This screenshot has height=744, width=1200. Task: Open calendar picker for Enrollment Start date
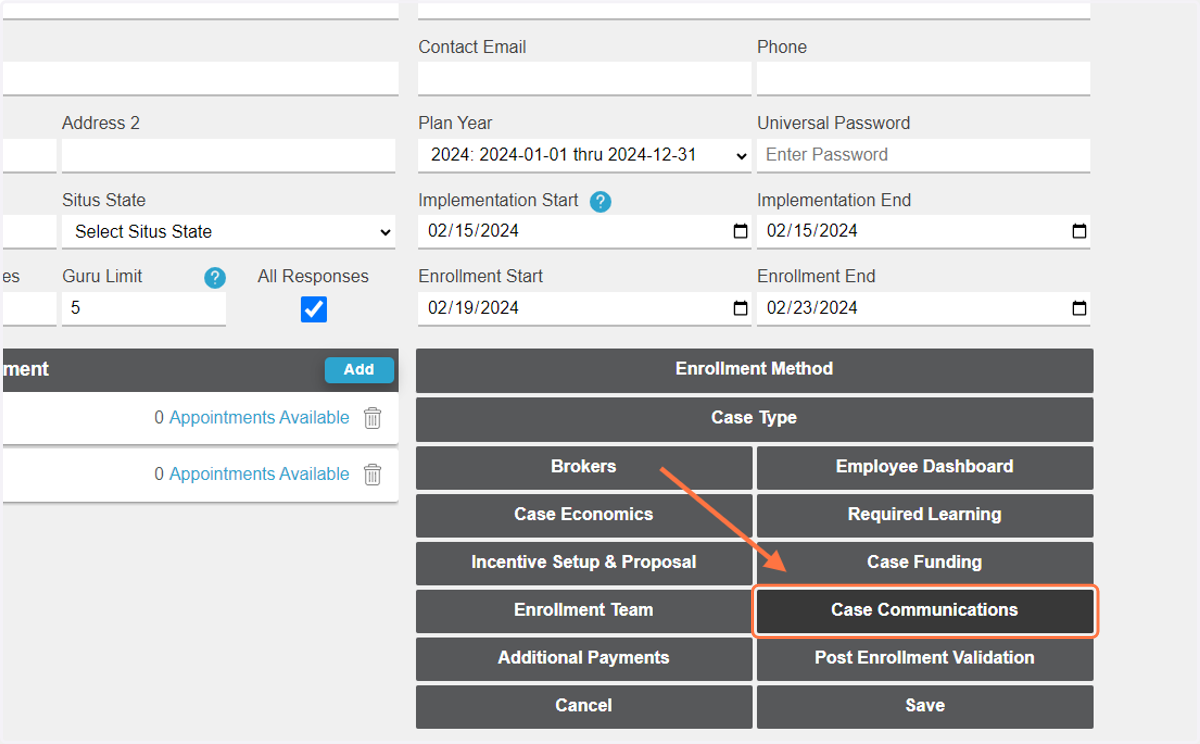[740, 308]
